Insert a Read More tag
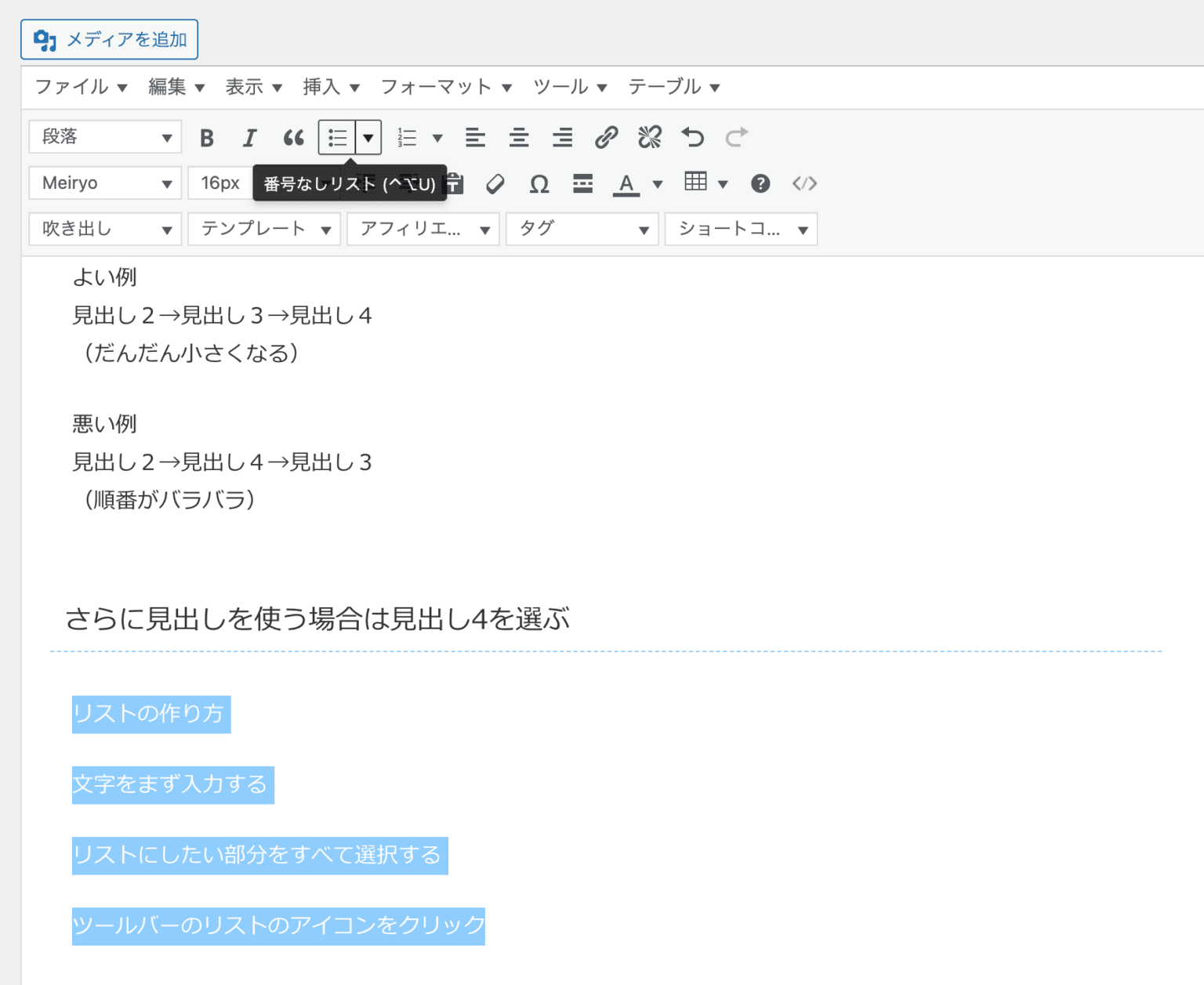The width and height of the screenshot is (1204, 985). (x=582, y=183)
